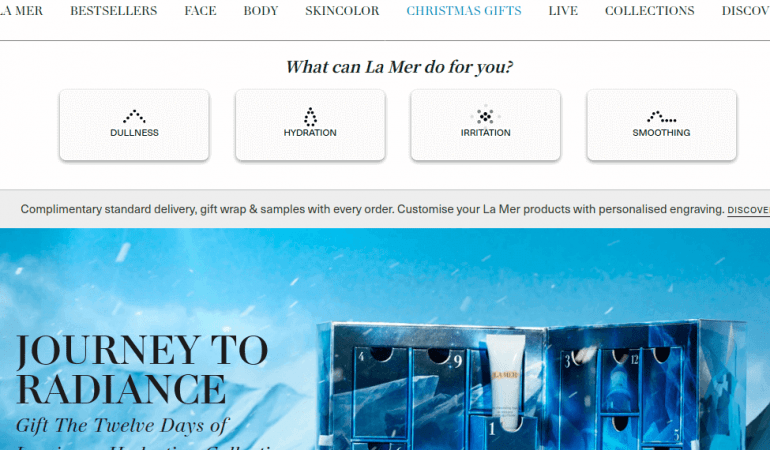Click the Discover link in delivery banner
The width and height of the screenshot is (770, 450).
(x=748, y=210)
